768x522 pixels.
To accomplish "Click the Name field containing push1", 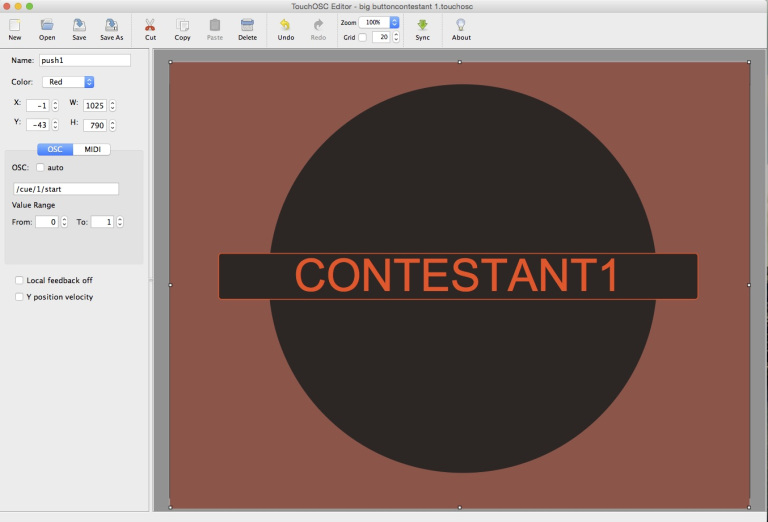I will click(x=84, y=60).
